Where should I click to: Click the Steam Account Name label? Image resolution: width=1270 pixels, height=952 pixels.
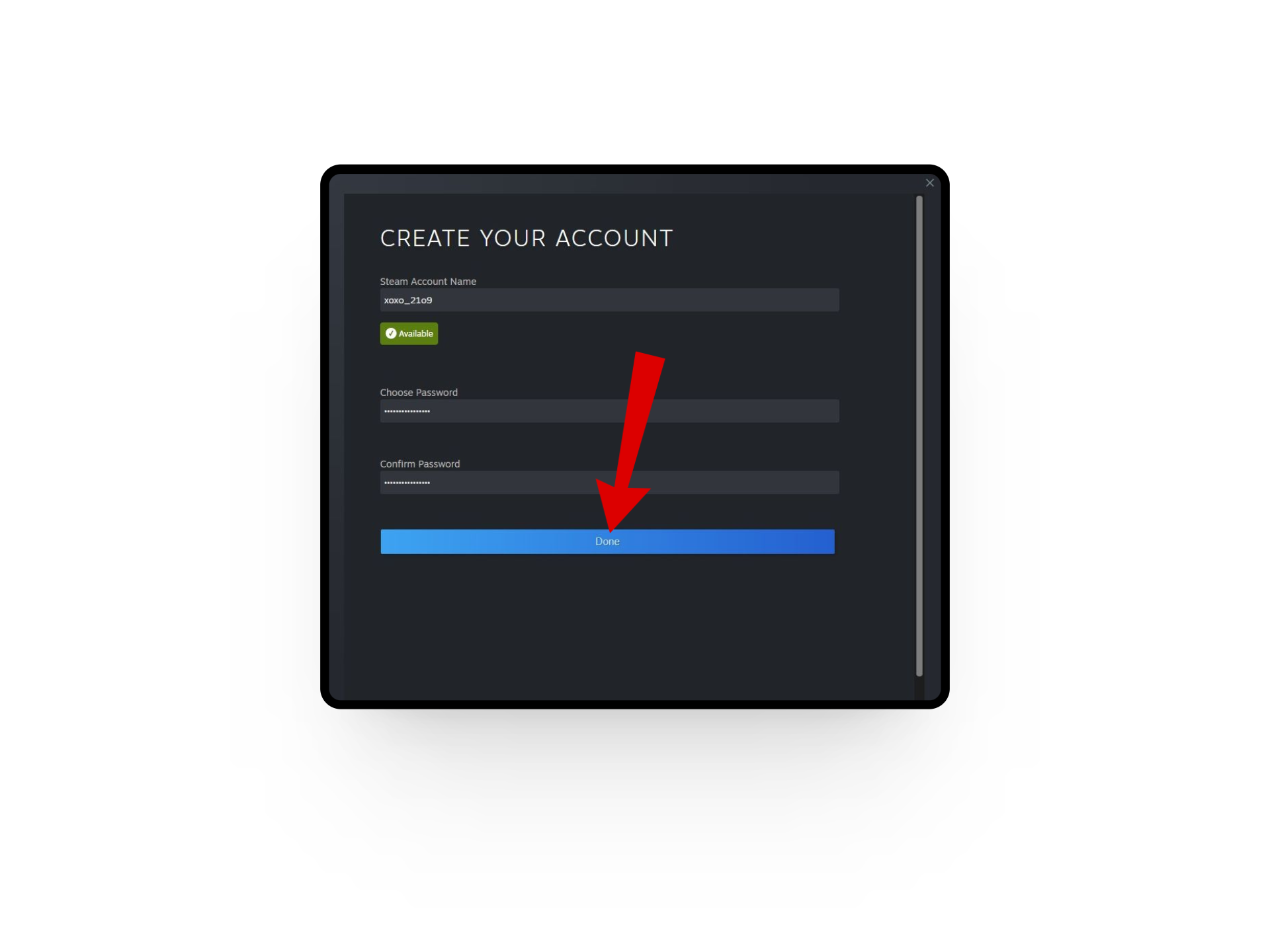(x=428, y=282)
